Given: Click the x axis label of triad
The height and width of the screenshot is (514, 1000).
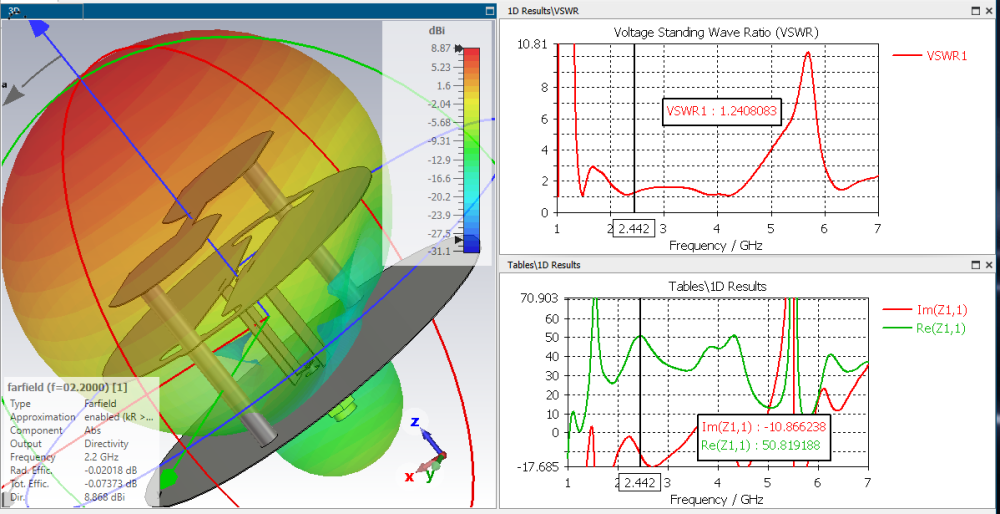Looking at the screenshot, I should 409,476.
